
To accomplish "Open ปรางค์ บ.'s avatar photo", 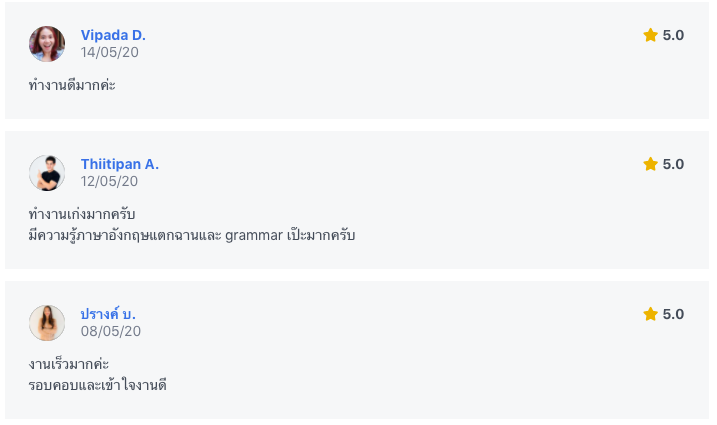I will click(x=47, y=323).
